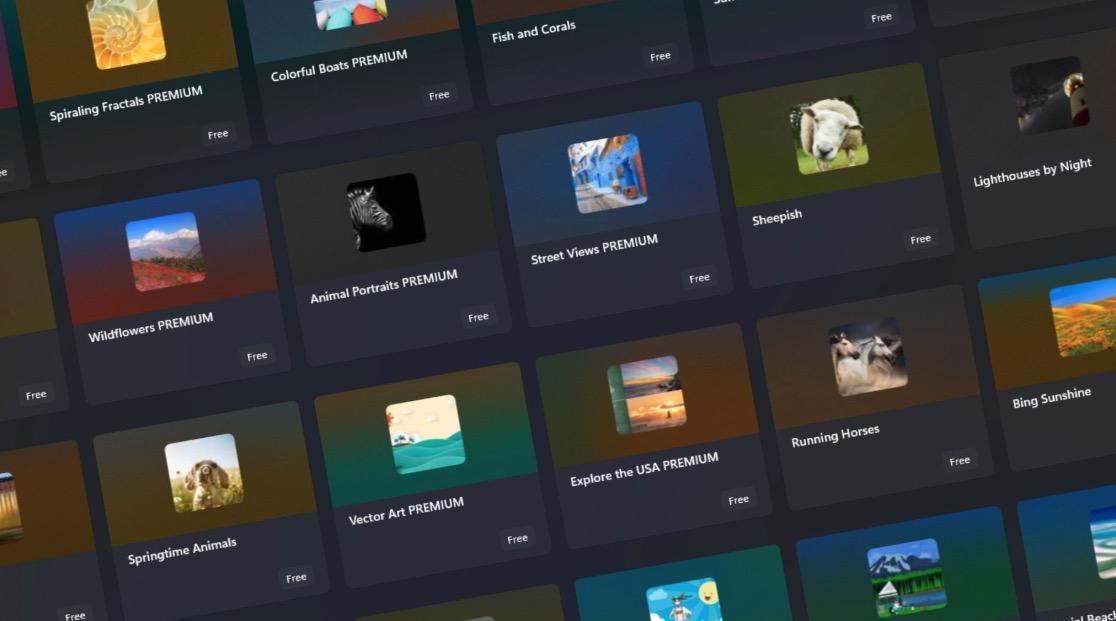Open the Wildflowers PREMIUM theme
Viewport: 1116px width, 621px height.
point(163,253)
